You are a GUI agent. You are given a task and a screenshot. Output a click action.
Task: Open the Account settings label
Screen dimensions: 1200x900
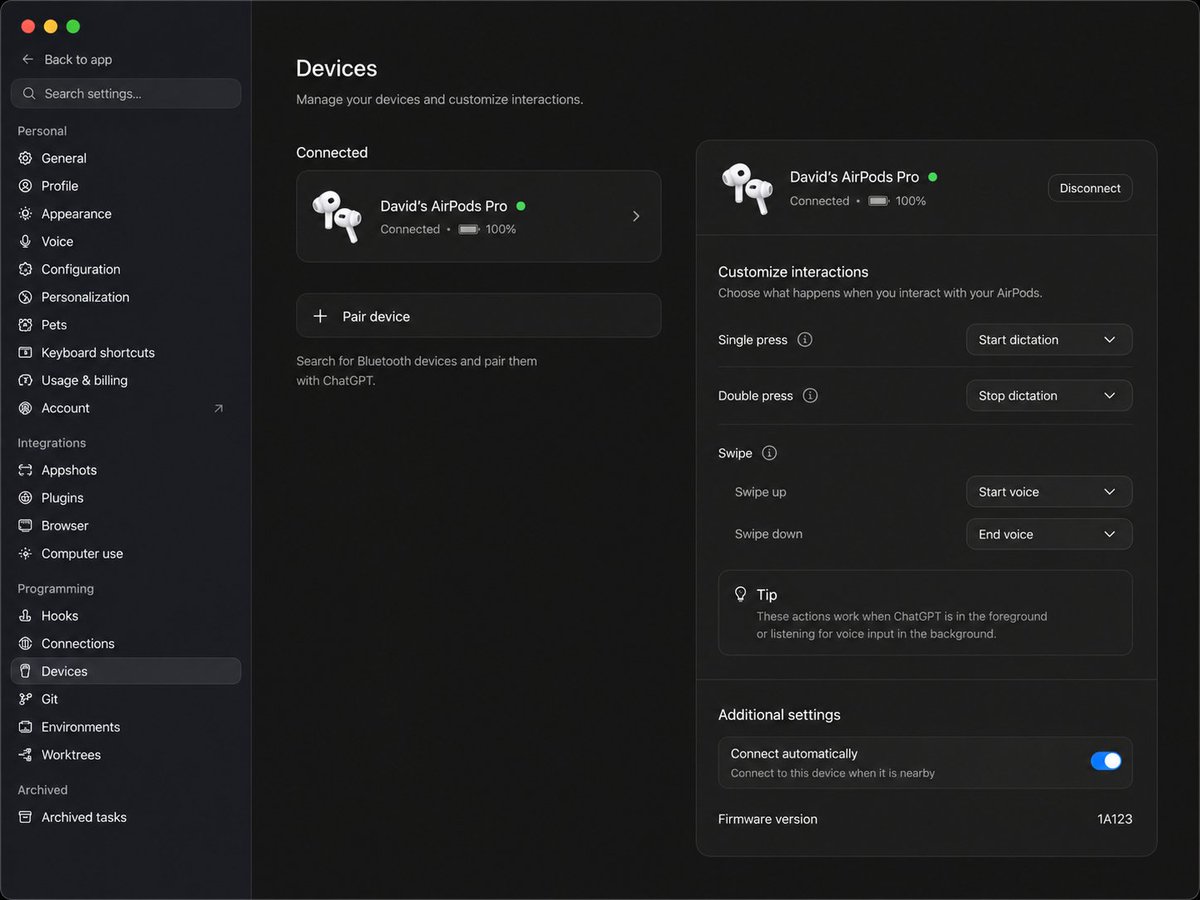click(65, 408)
